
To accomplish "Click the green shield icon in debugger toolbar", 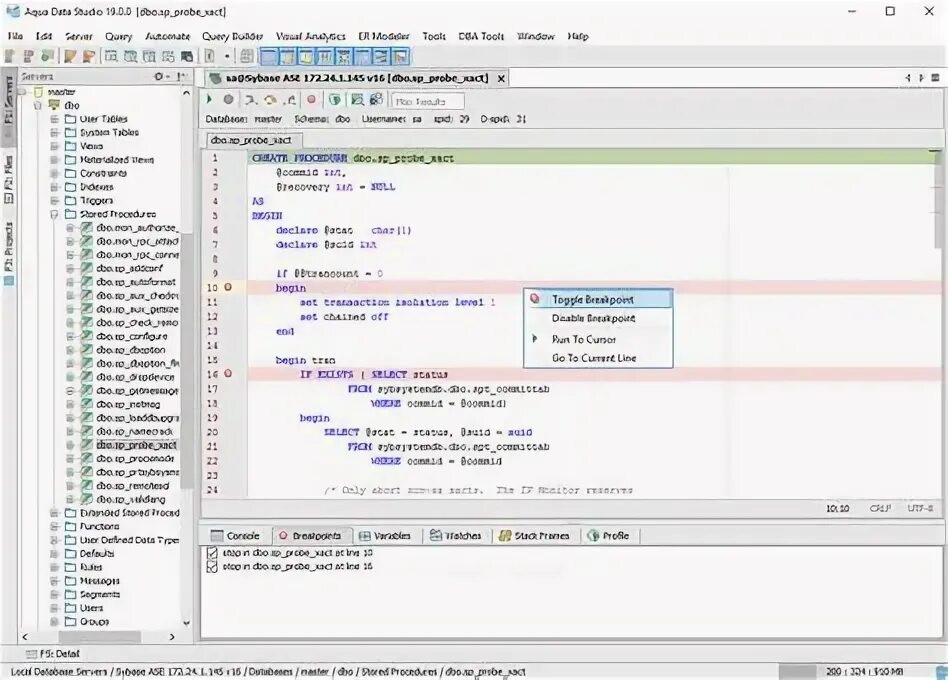I will pyautogui.click(x=334, y=100).
